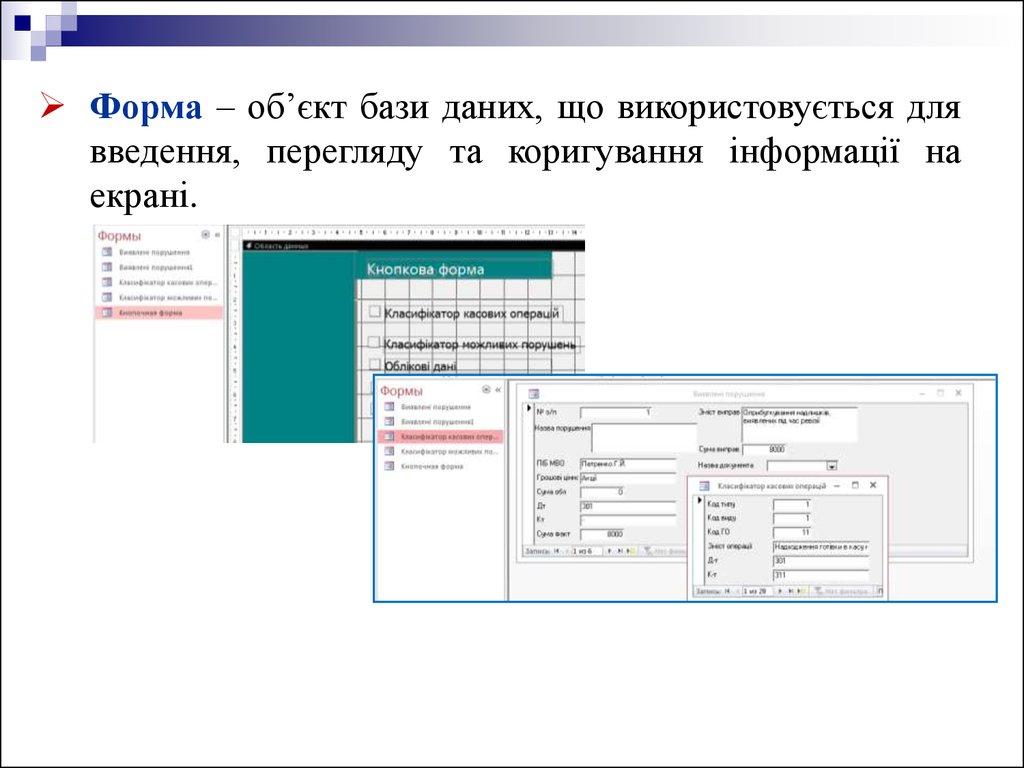
Task: Click the form icon beside first upper list entry
Action: coord(107,253)
